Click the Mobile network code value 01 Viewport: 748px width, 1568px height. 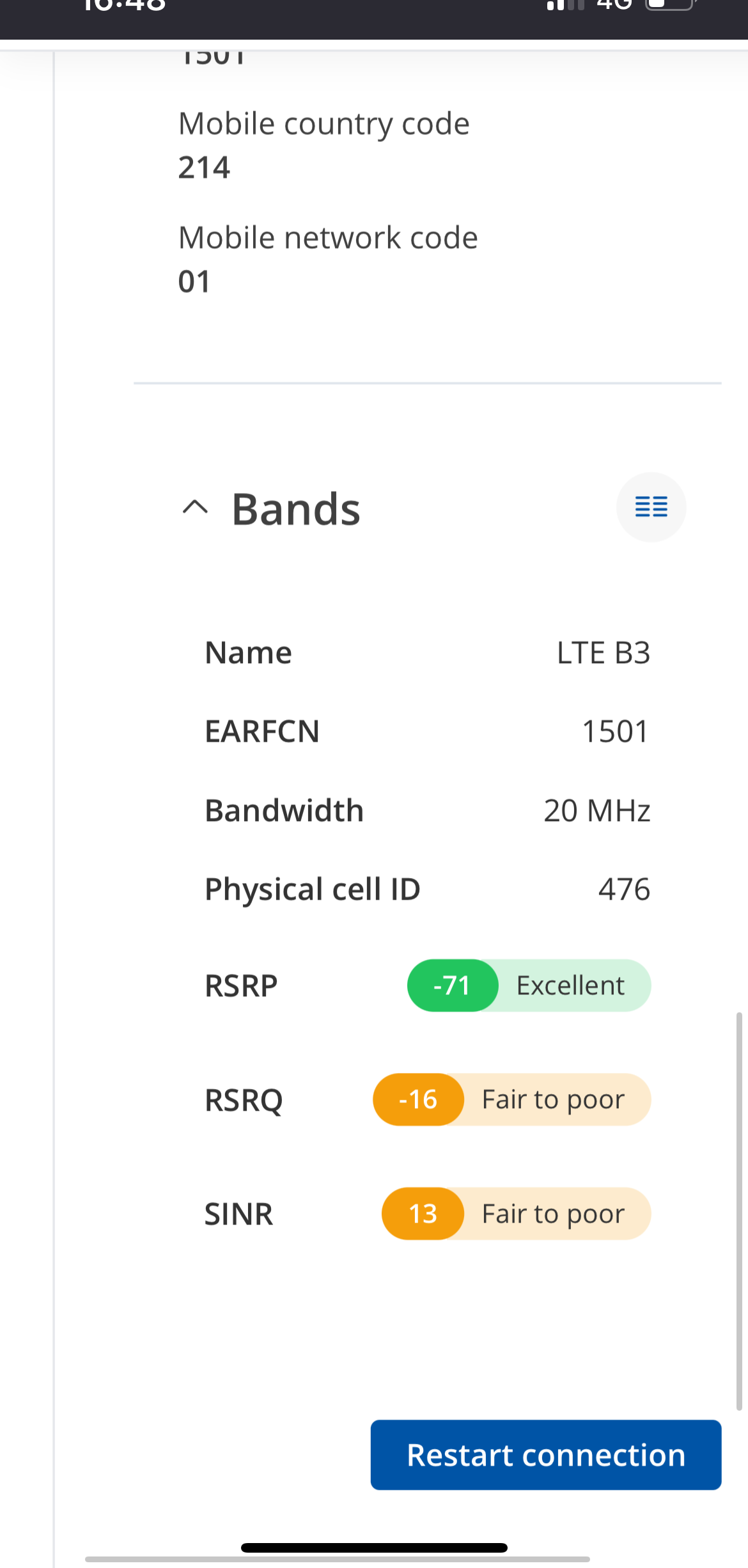tap(194, 281)
